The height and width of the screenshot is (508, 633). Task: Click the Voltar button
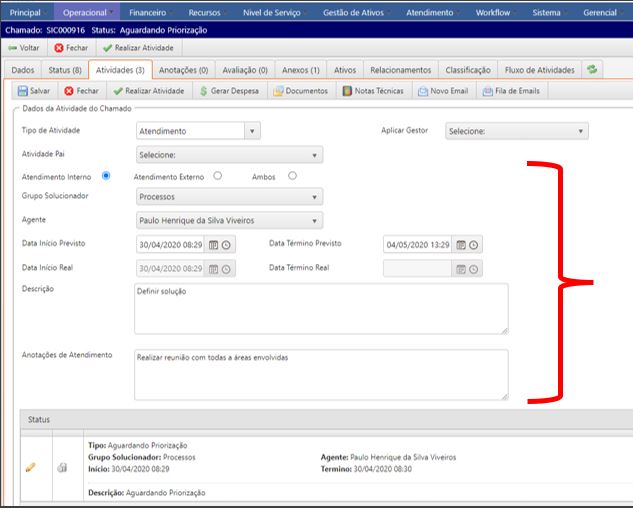24,47
